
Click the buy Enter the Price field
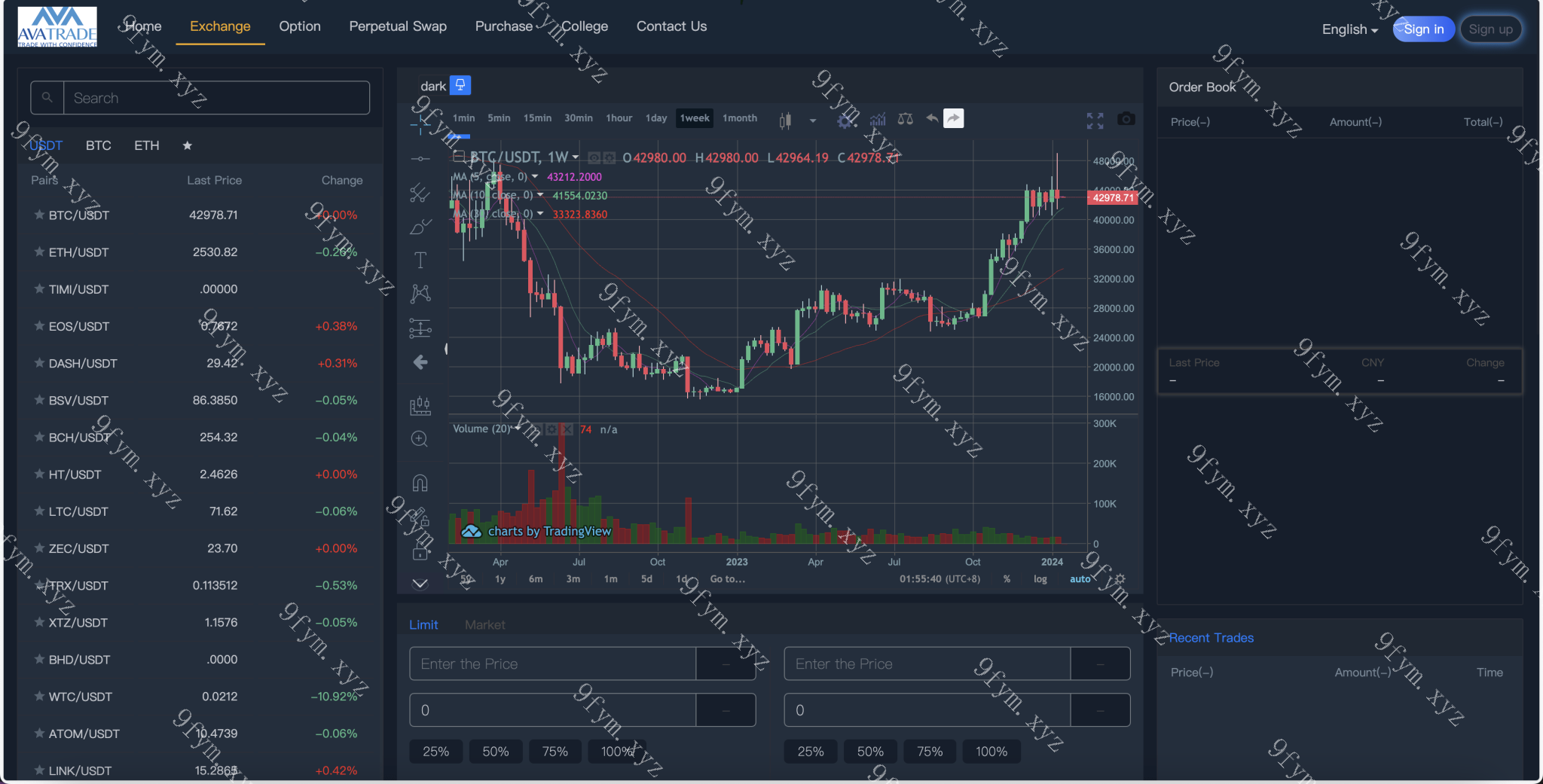(552, 664)
